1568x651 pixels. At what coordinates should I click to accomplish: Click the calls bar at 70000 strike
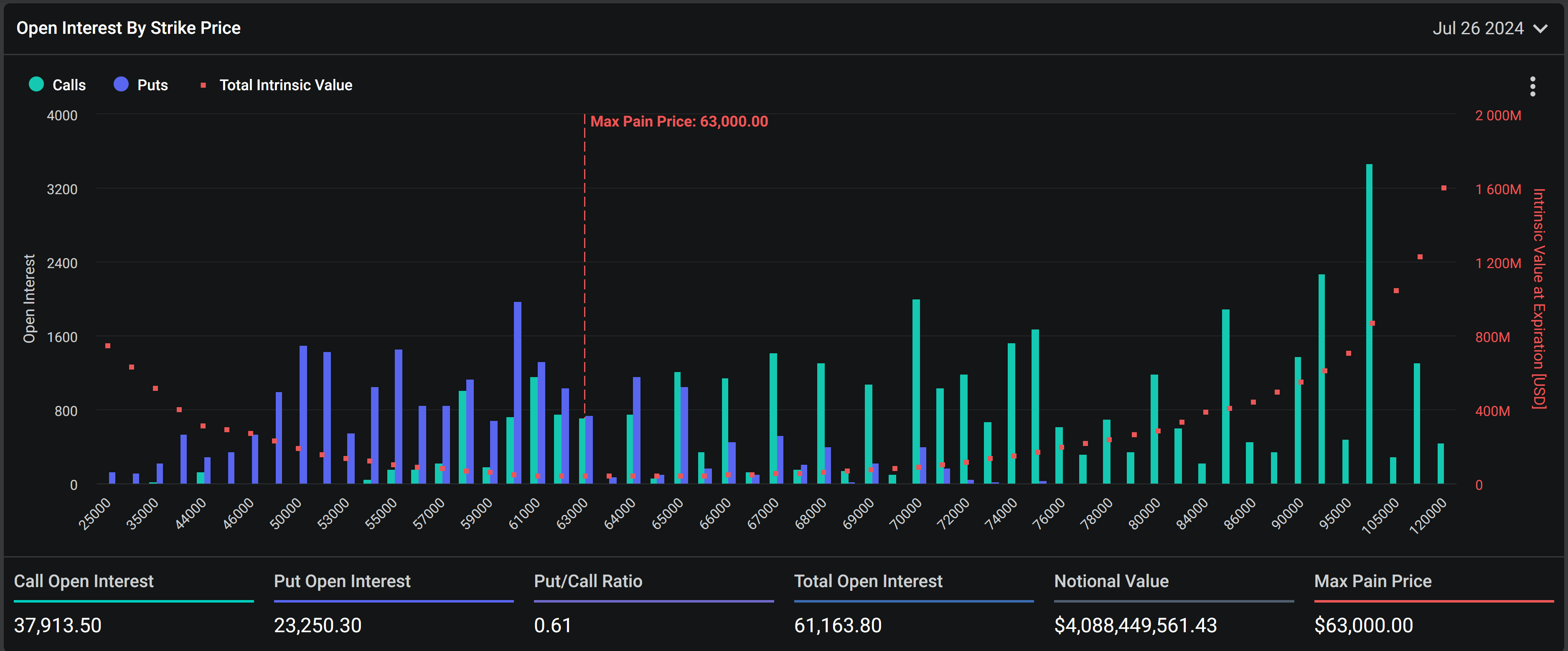(916, 389)
